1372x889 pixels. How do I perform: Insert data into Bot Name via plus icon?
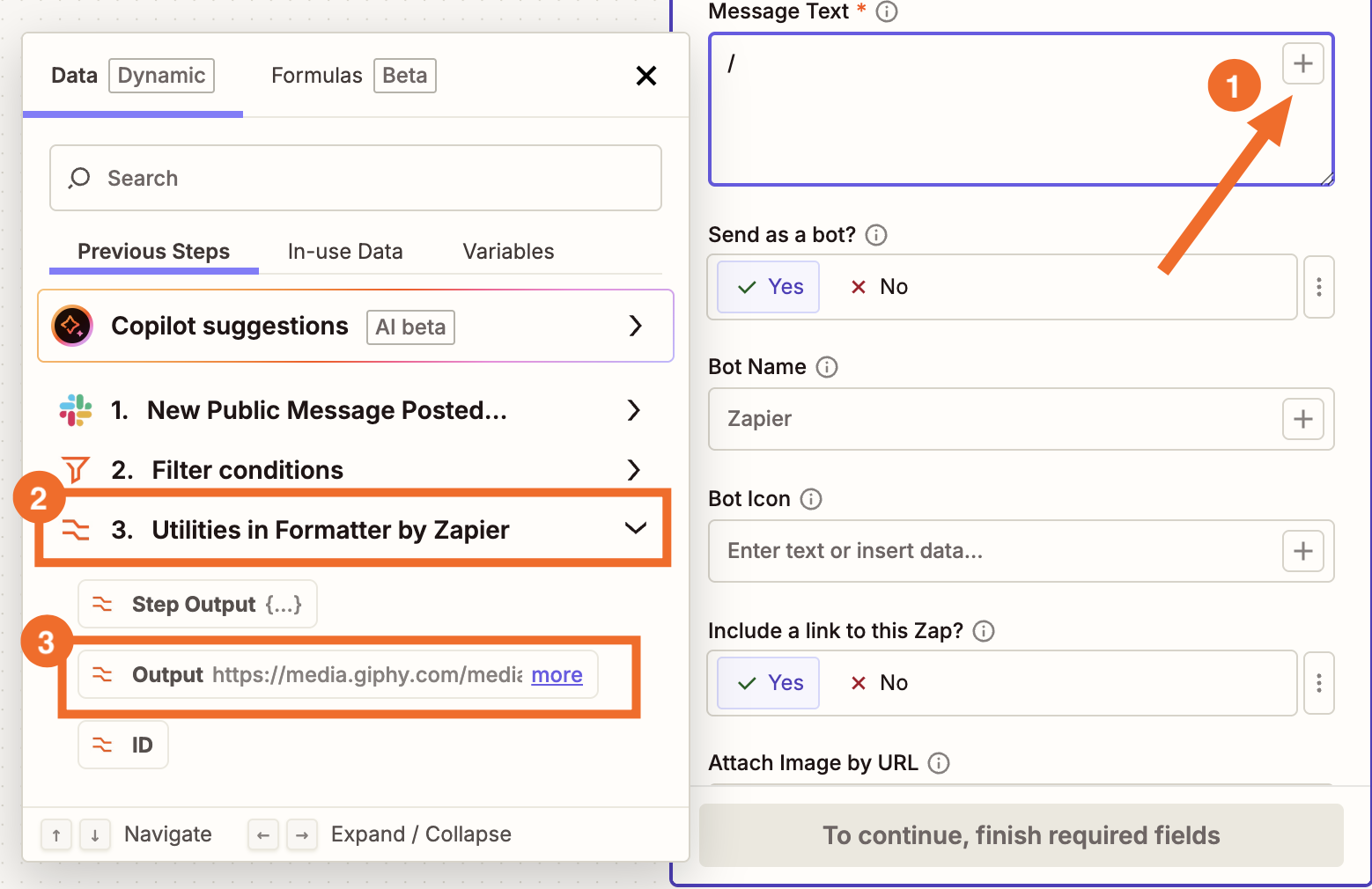point(1302,419)
